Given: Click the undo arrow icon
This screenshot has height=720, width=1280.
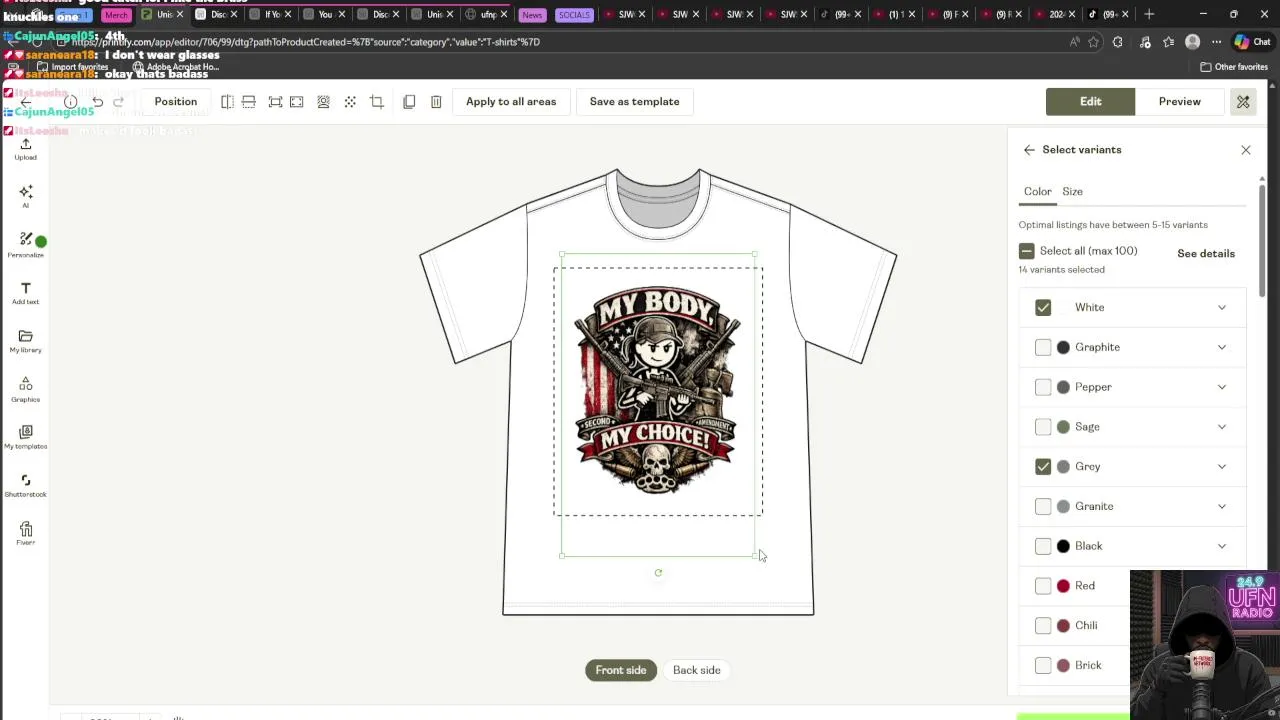Looking at the screenshot, I should click(x=97, y=102).
